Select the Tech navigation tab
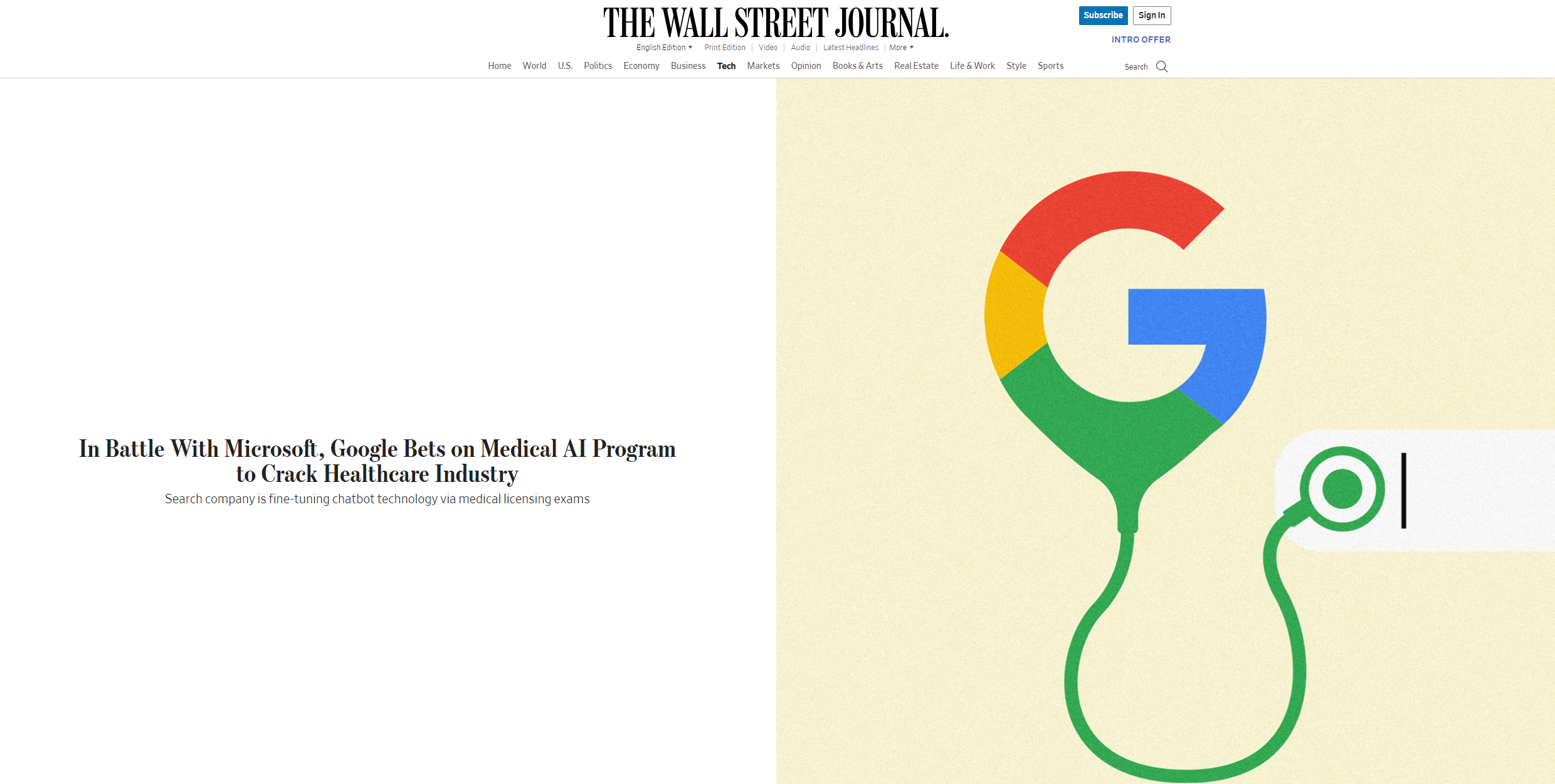Screen dimensions: 1555x784 pos(726,66)
